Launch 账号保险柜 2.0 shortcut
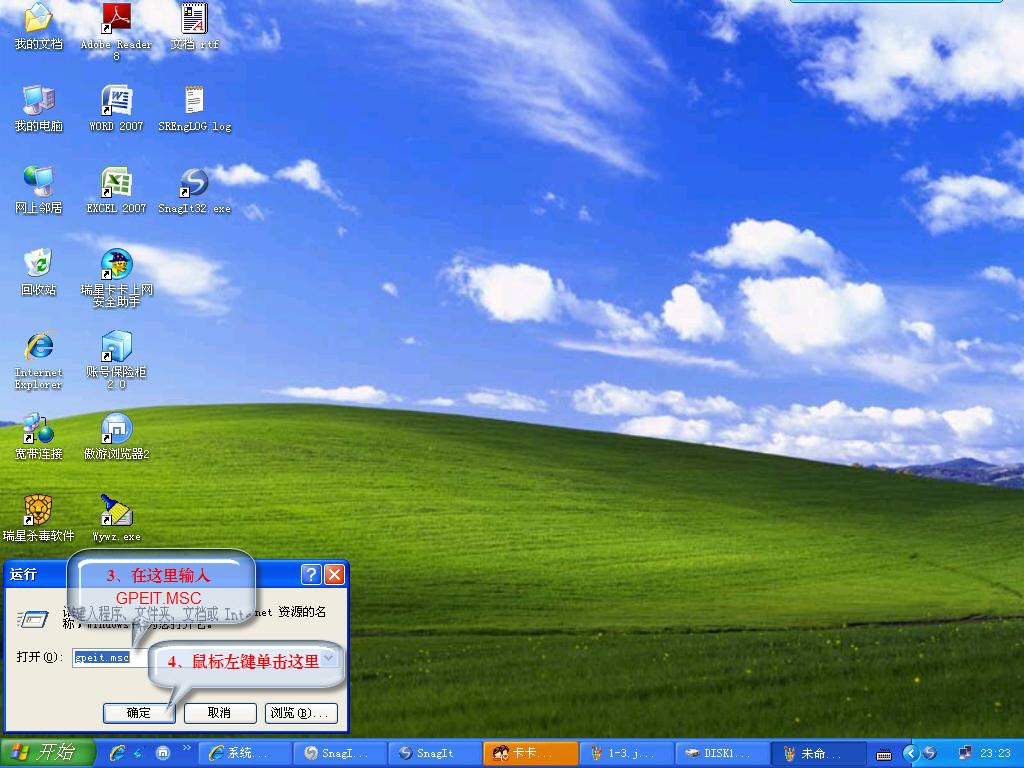 coord(116,361)
